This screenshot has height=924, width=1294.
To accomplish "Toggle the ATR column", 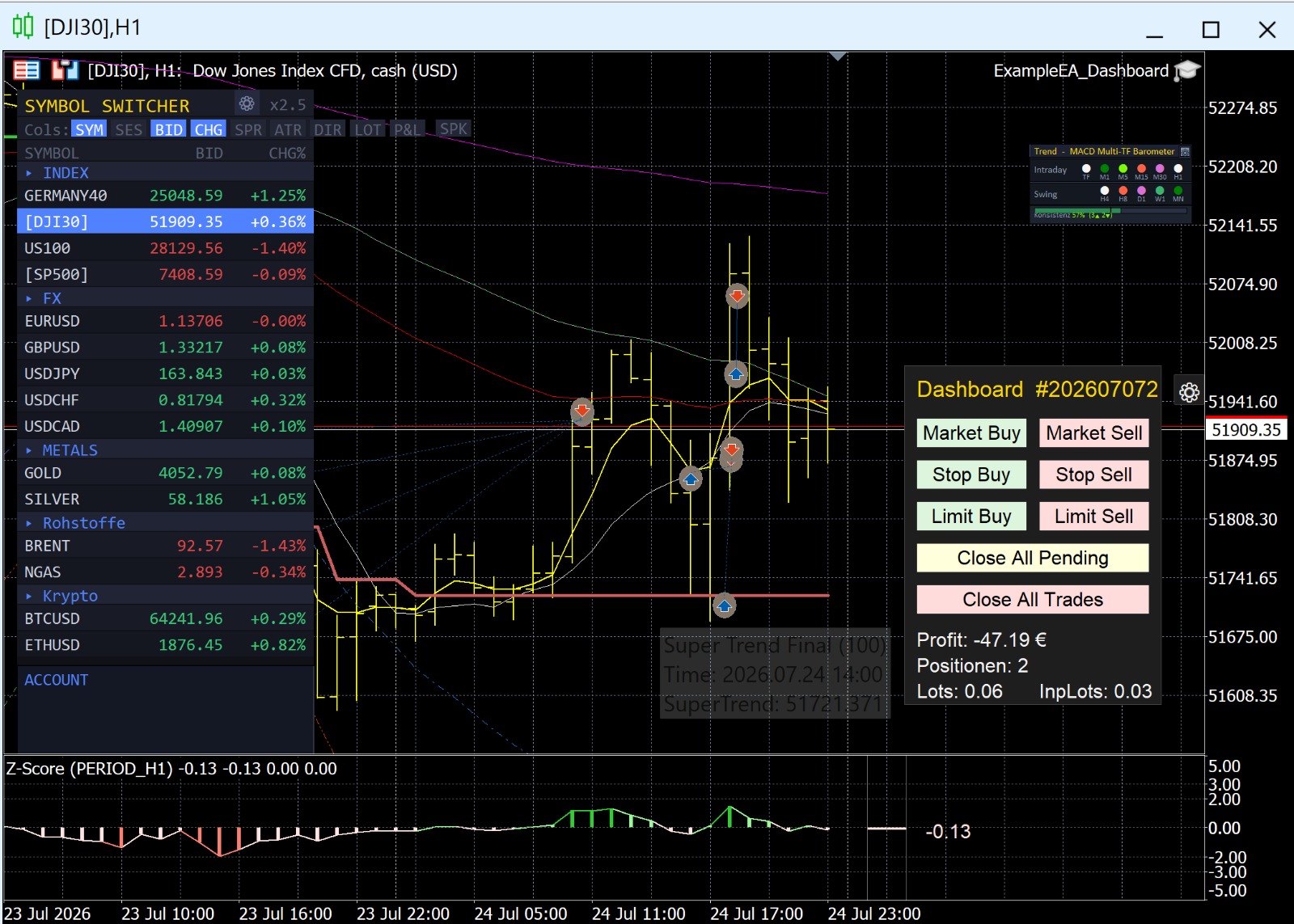I will click(x=287, y=129).
